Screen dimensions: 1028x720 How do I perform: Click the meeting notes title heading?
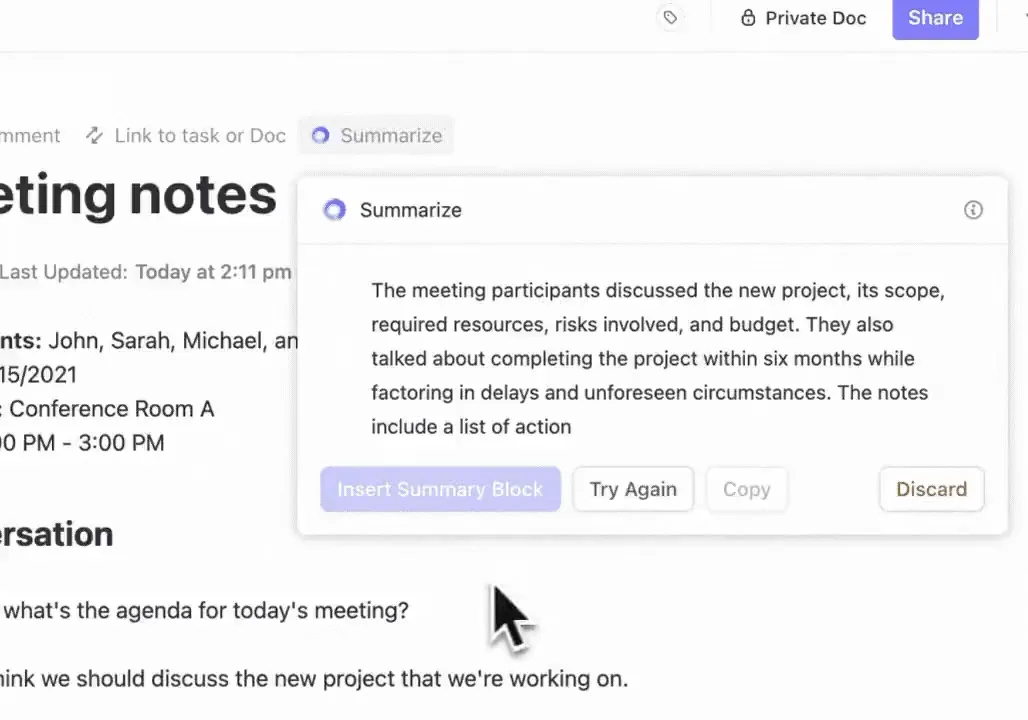pos(138,195)
